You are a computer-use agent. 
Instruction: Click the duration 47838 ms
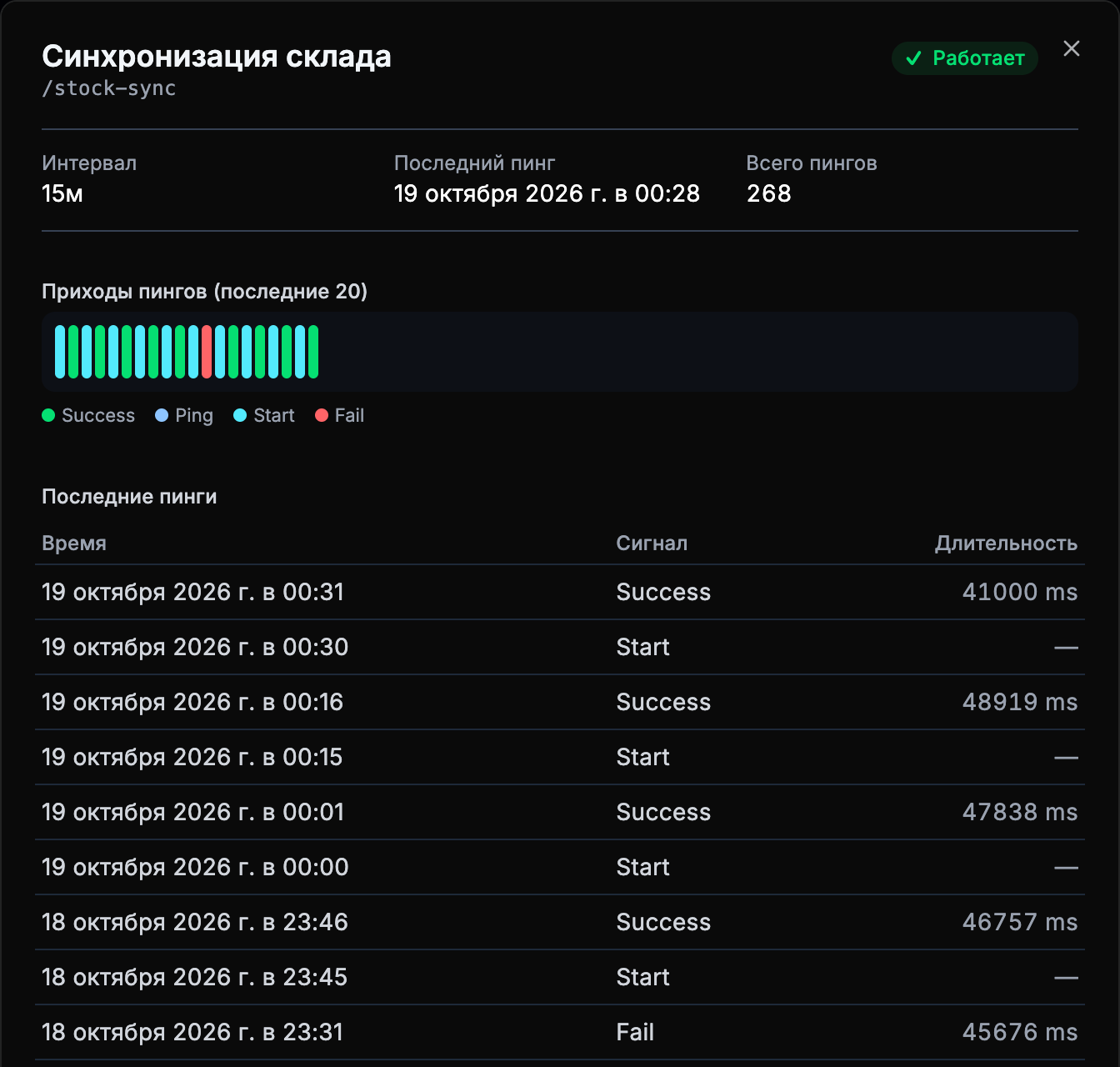[x=1020, y=812]
